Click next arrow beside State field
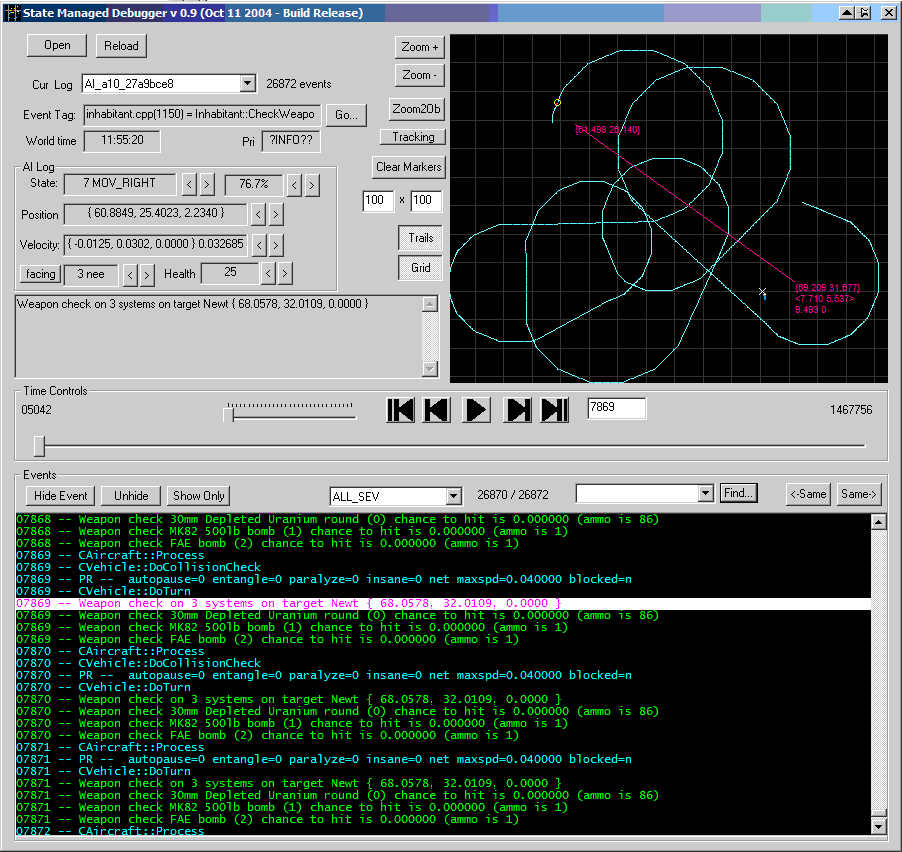Screen dimensions: 902x852 [207, 184]
